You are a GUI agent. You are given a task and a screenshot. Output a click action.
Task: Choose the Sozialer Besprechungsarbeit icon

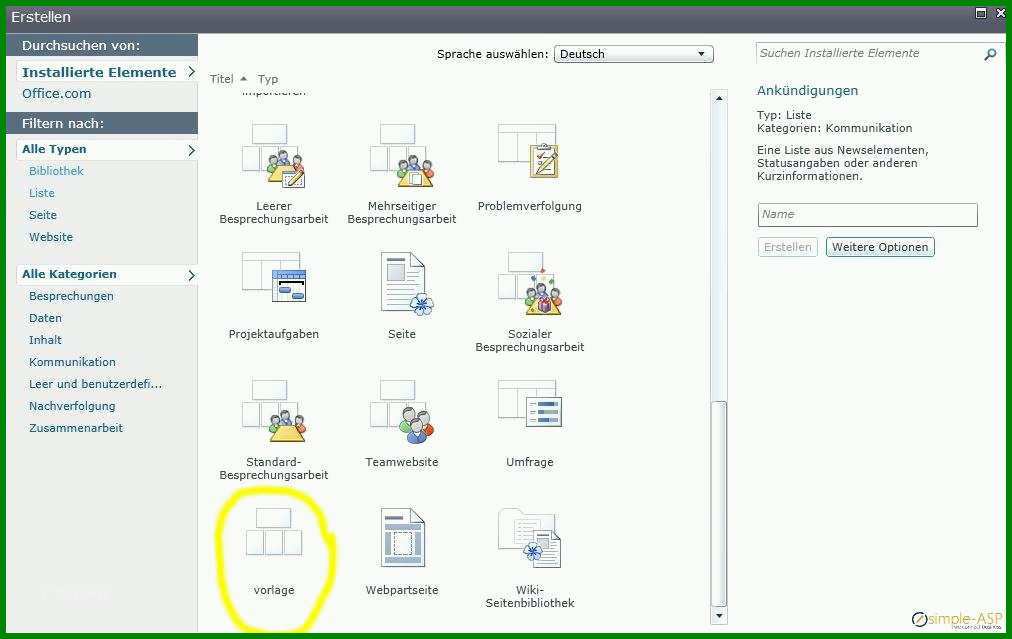pyautogui.click(x=529, y=283)
